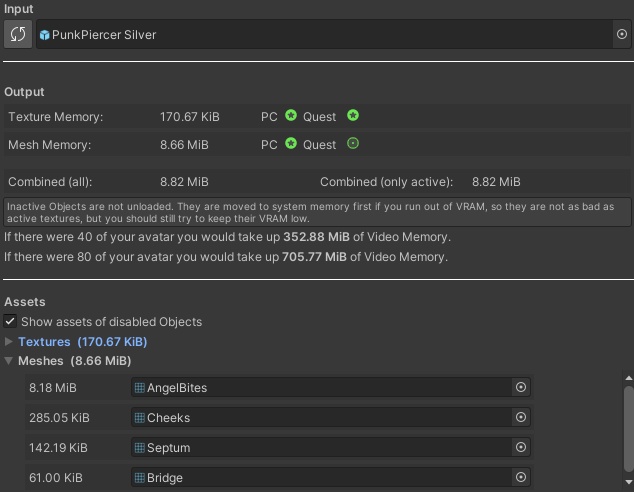Select the AngelBites mesh field
This screenshot has height=492, width=634.
[320, 387]
